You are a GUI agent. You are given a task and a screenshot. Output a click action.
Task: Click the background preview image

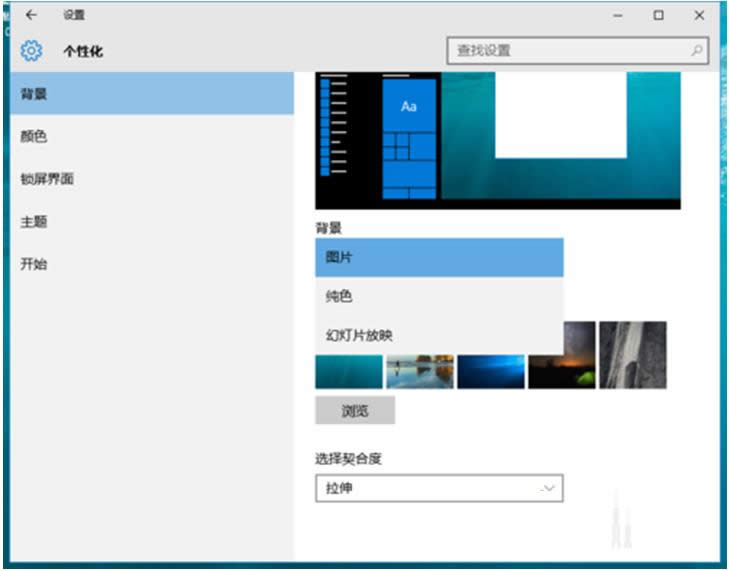coord(498,140)
